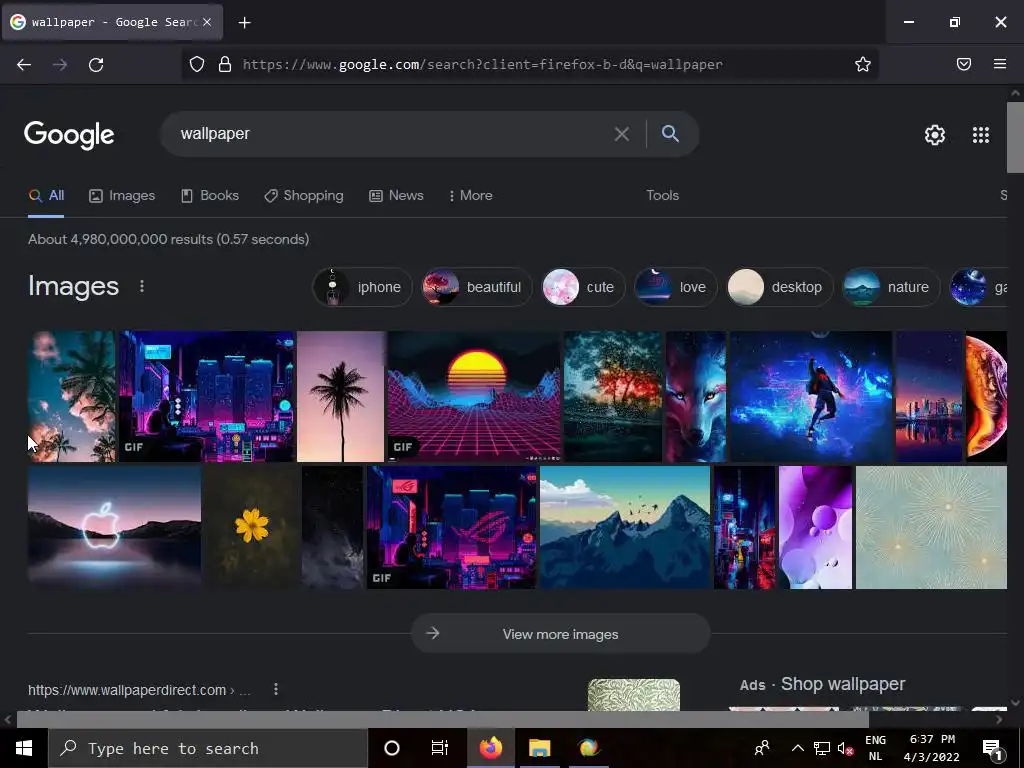Open Google quick settings gear
The image size is (1024, 768).
[x=935, y=135]
